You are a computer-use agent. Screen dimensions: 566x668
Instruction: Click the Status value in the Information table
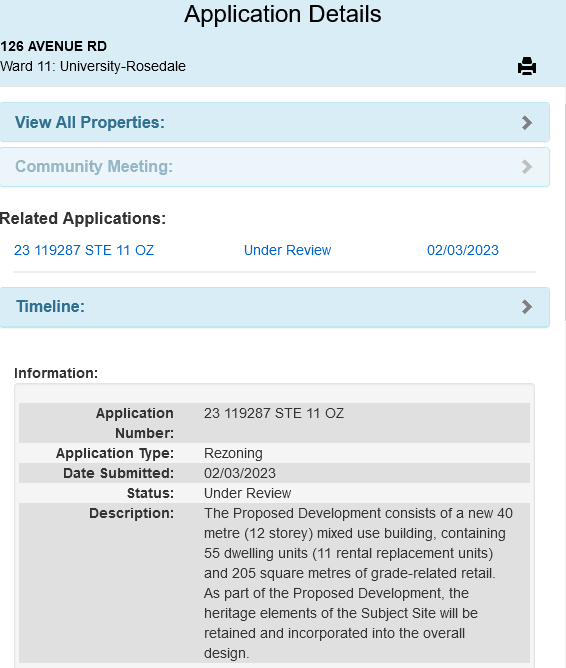[247, 493]
